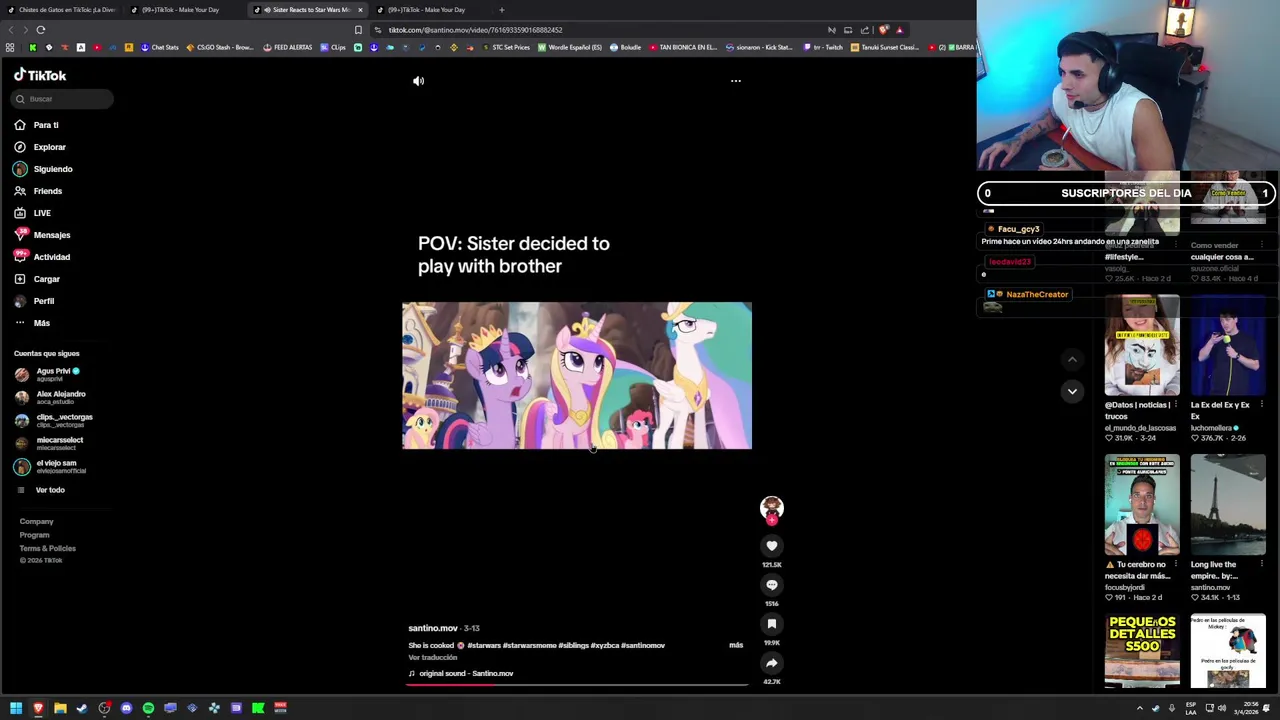
Task: Switch to Chistes de Gatos en TikTok tab
Action: [x=62, y=10]
